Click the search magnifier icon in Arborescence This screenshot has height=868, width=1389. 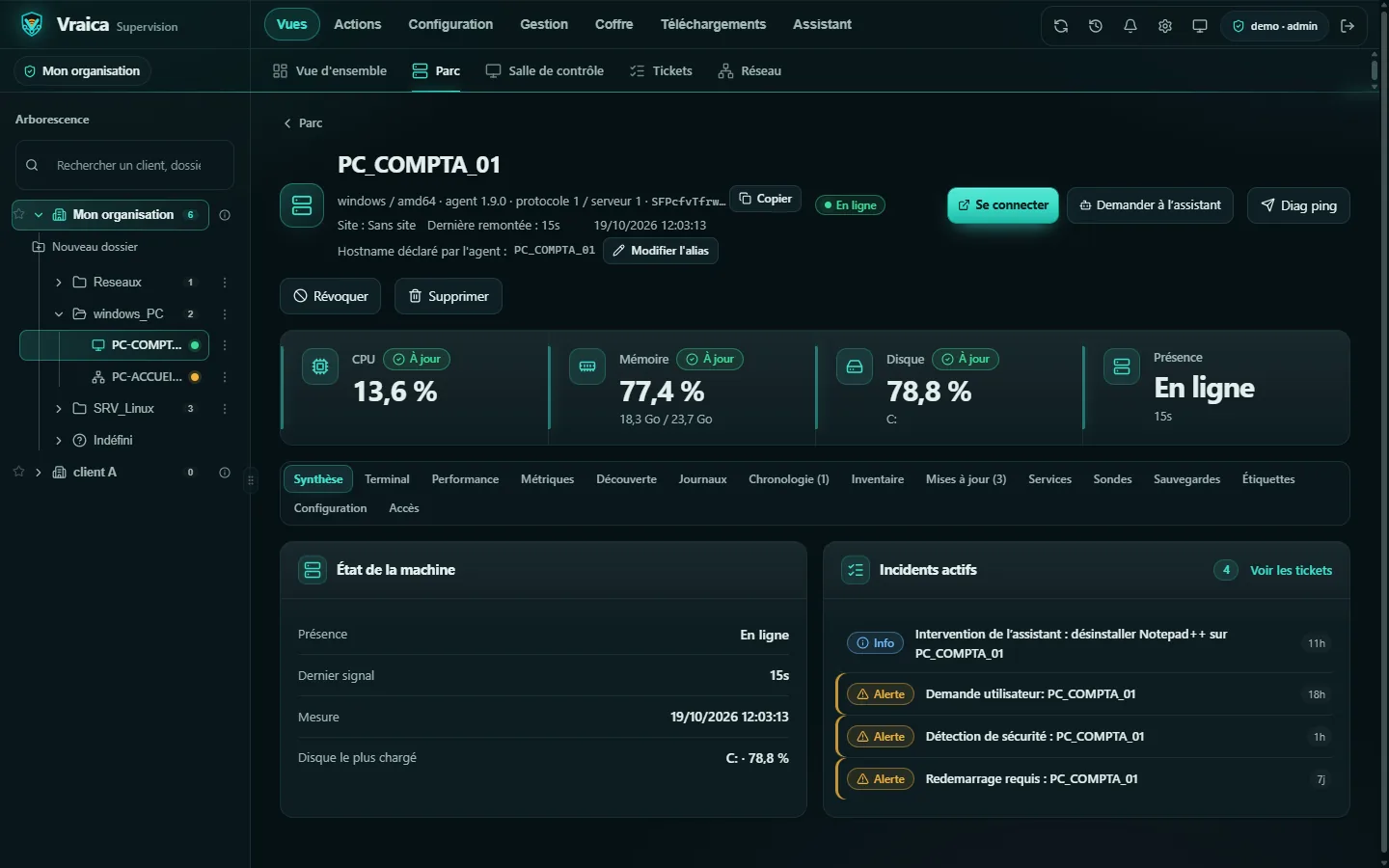tap(32, 165)
